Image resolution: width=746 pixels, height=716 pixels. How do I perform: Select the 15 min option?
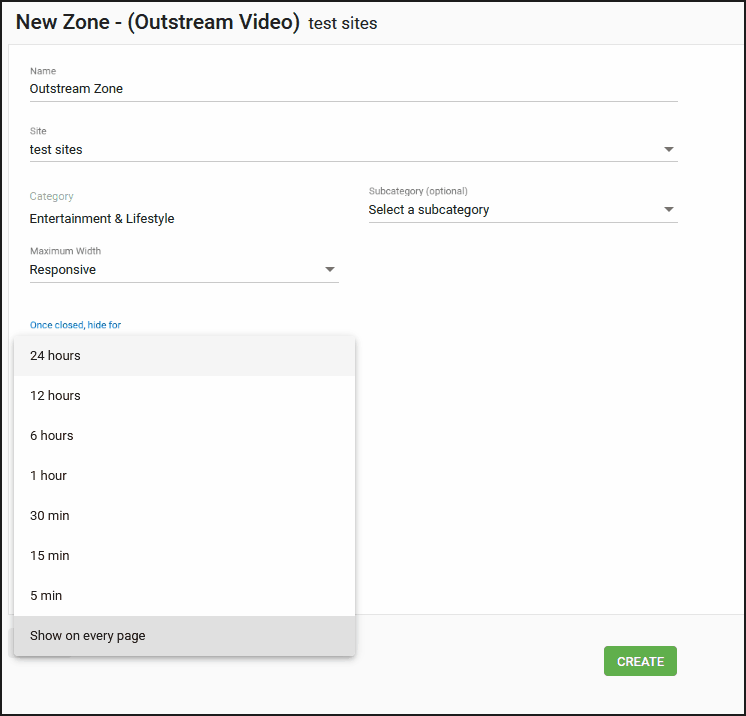(185, 555)
